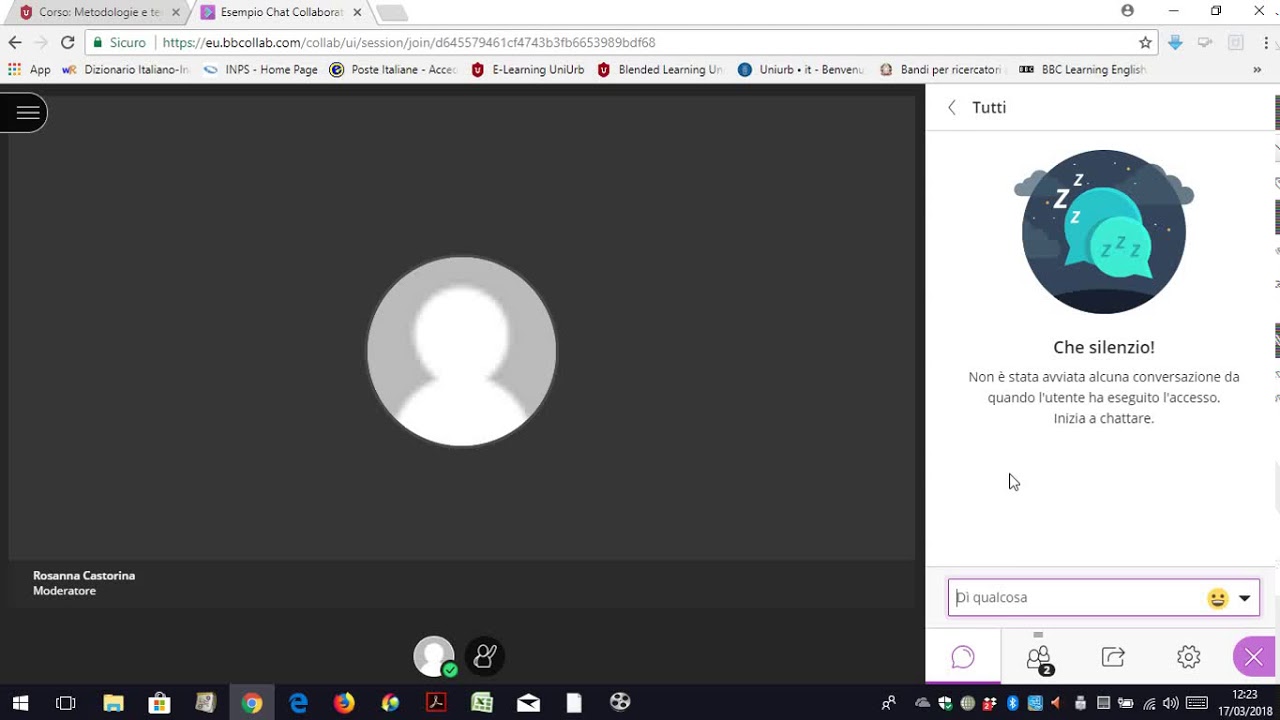Open the volume control tray icon
Image resolution: width=1280 pixels, height=720 pixels.
(x=1171, y=703)
